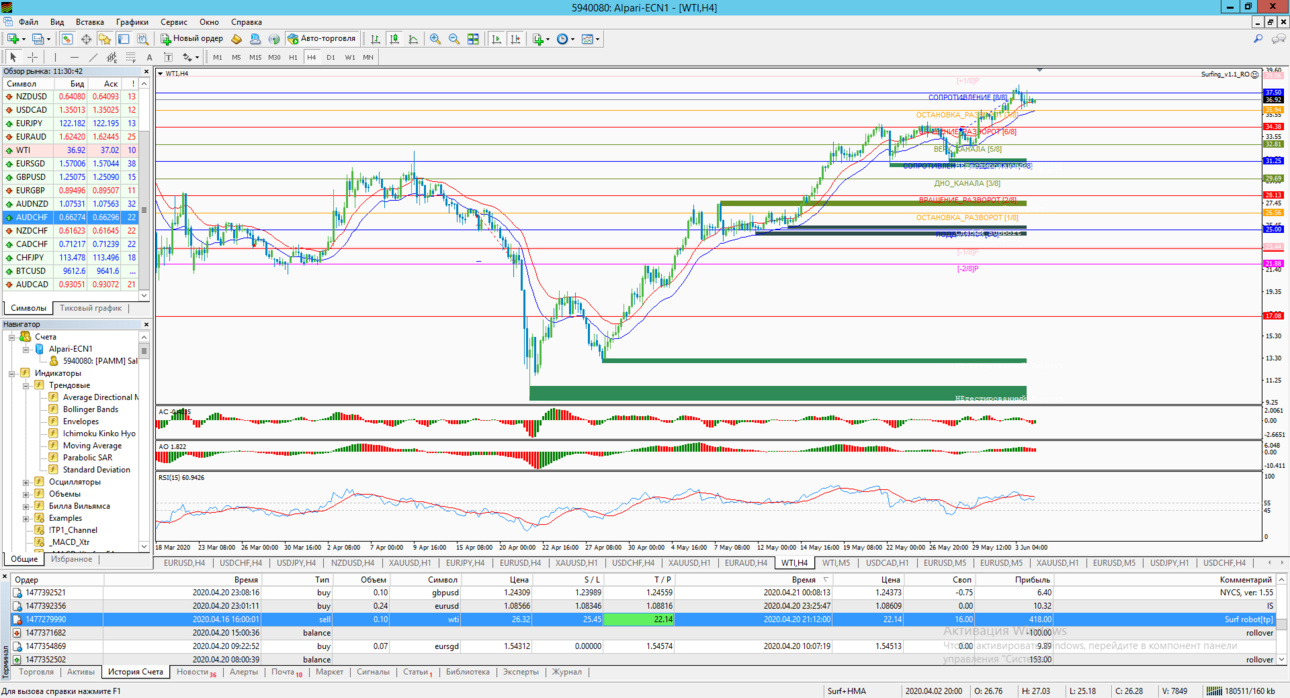Screen dimensions: 1290x698
Task: Switch timeframe to H1
Action: click(293, 57)
